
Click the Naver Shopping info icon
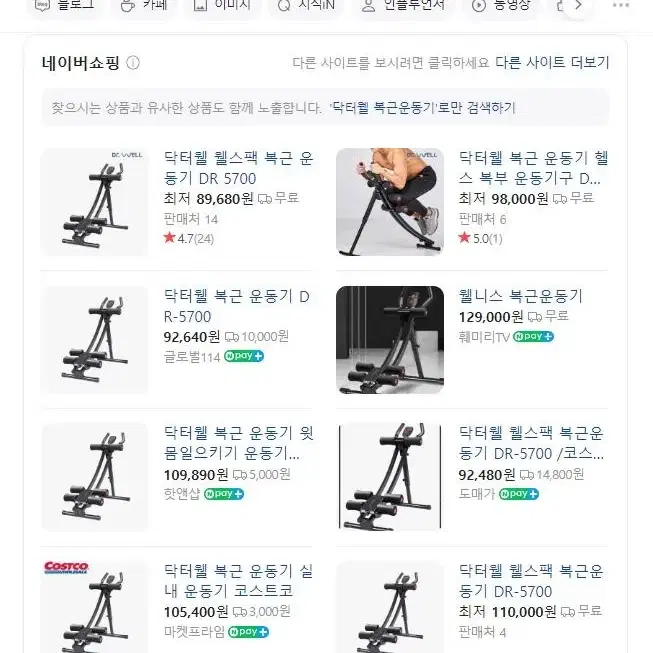coord(133,63)
